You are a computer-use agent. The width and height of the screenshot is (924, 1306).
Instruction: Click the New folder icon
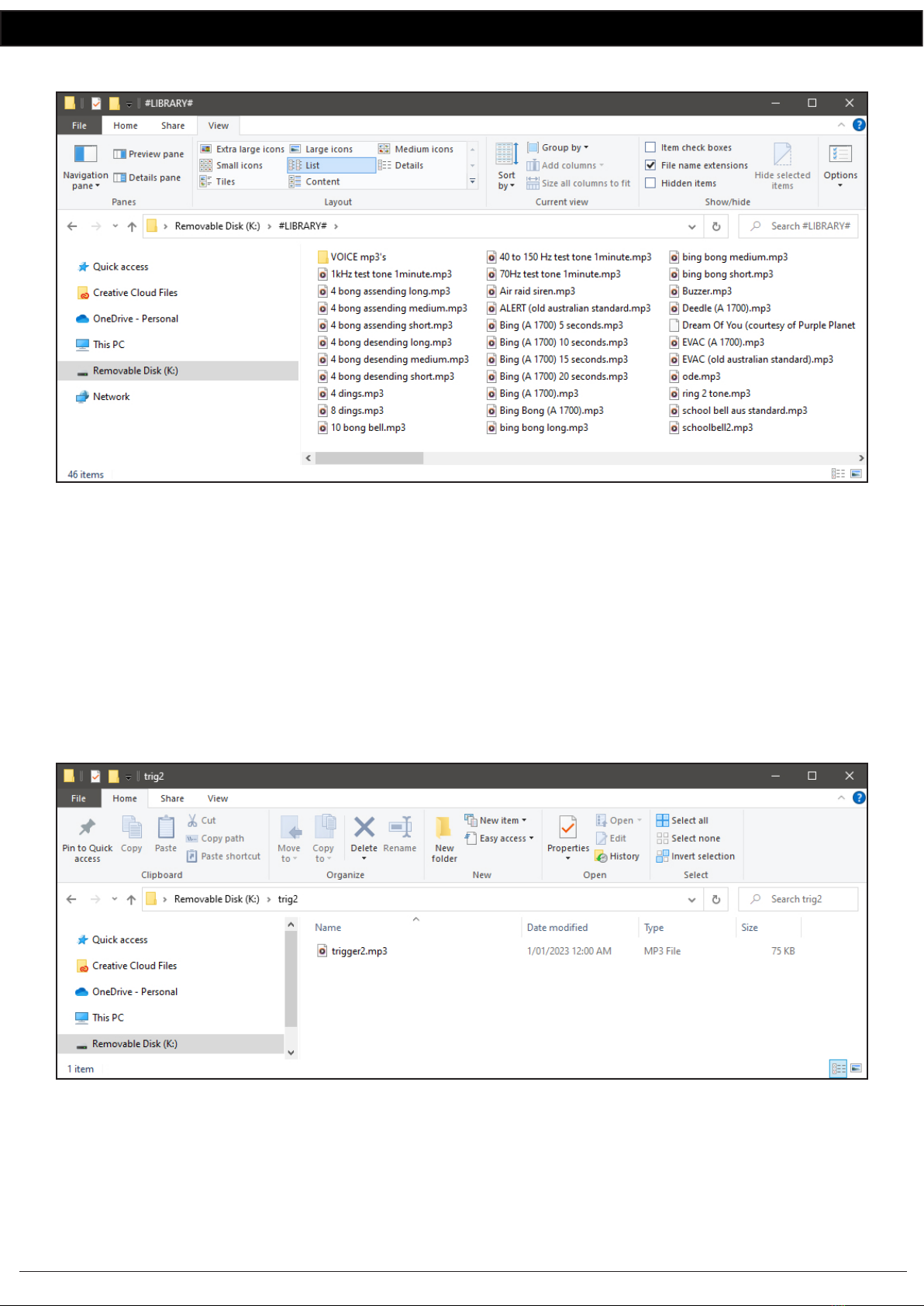[444, 829]
